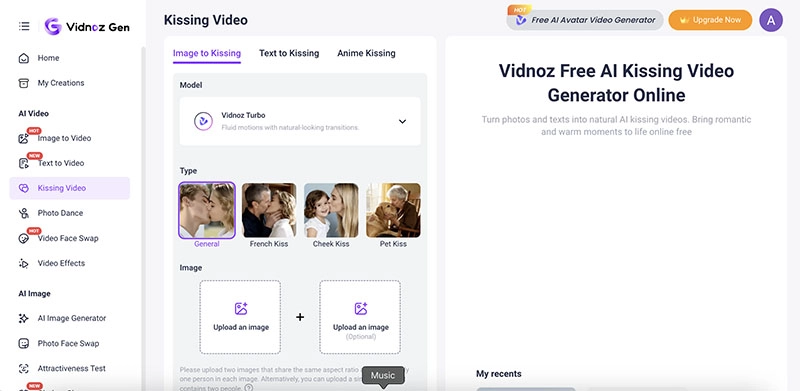Switch to Text to Kissing tab
This screenshot has width=800, height=391.
(289, 53)
